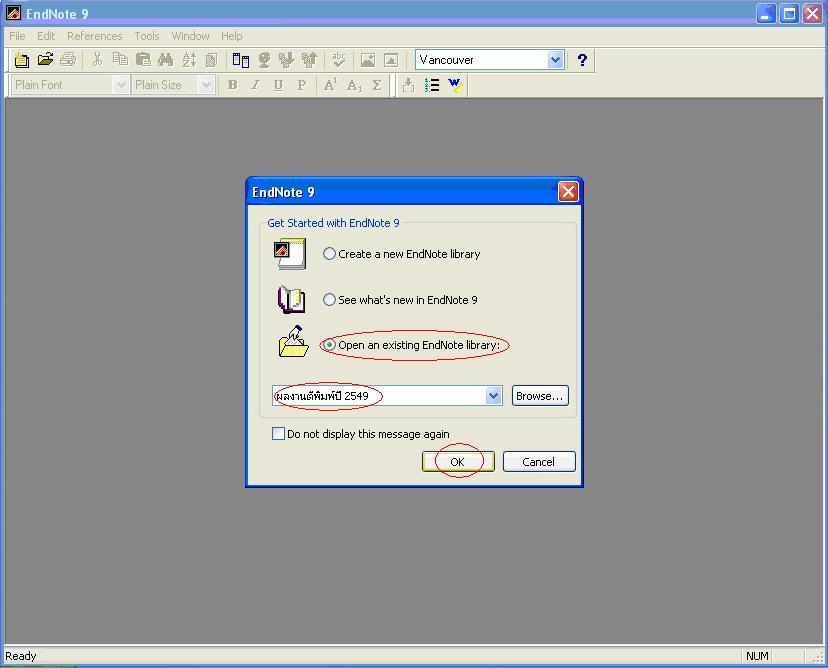This screenshot has width=828, height=668.
Task: Click the New Library toolbar icon
Action: [x=22, y=60]
